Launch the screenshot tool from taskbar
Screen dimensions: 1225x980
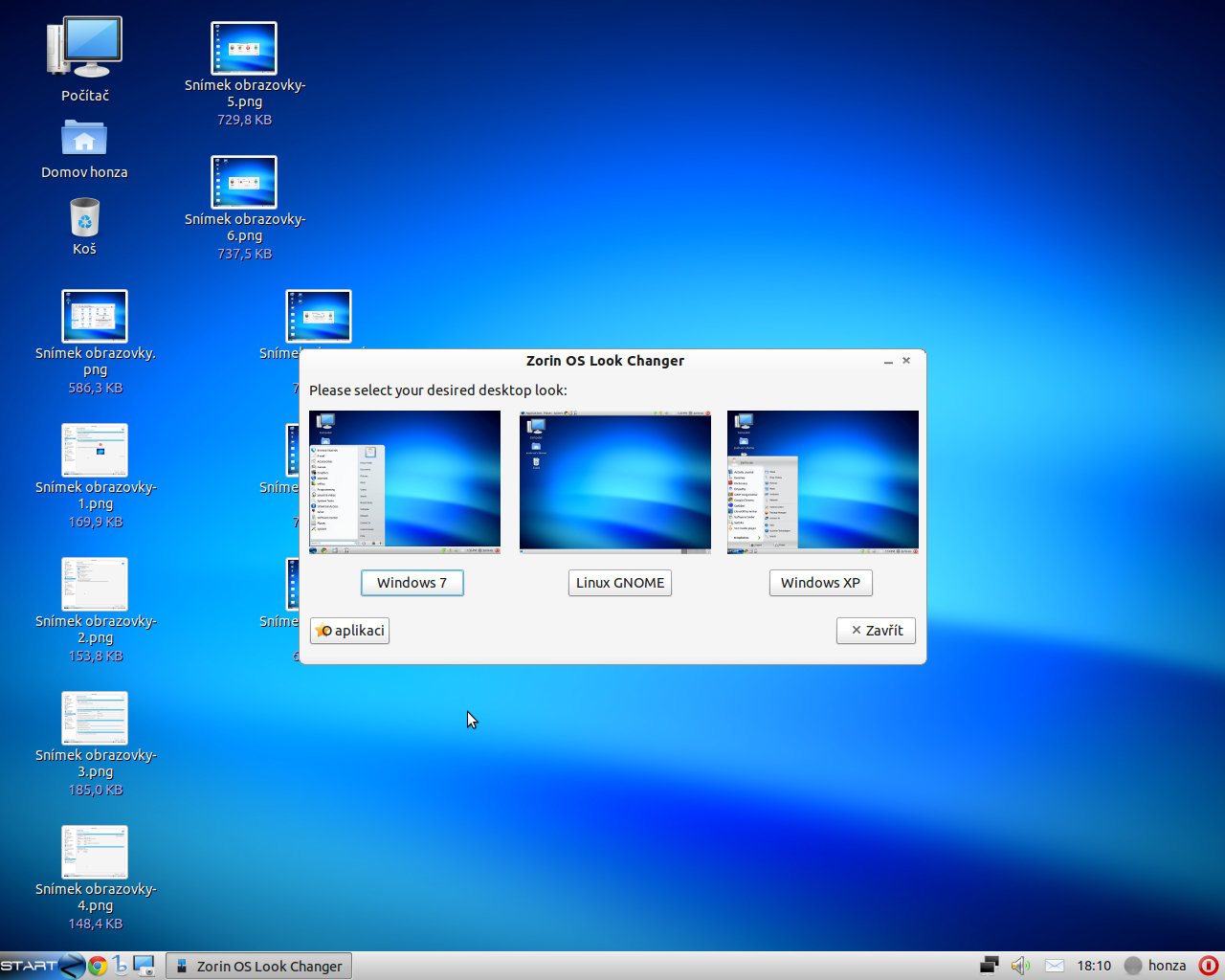pos(145,966)
